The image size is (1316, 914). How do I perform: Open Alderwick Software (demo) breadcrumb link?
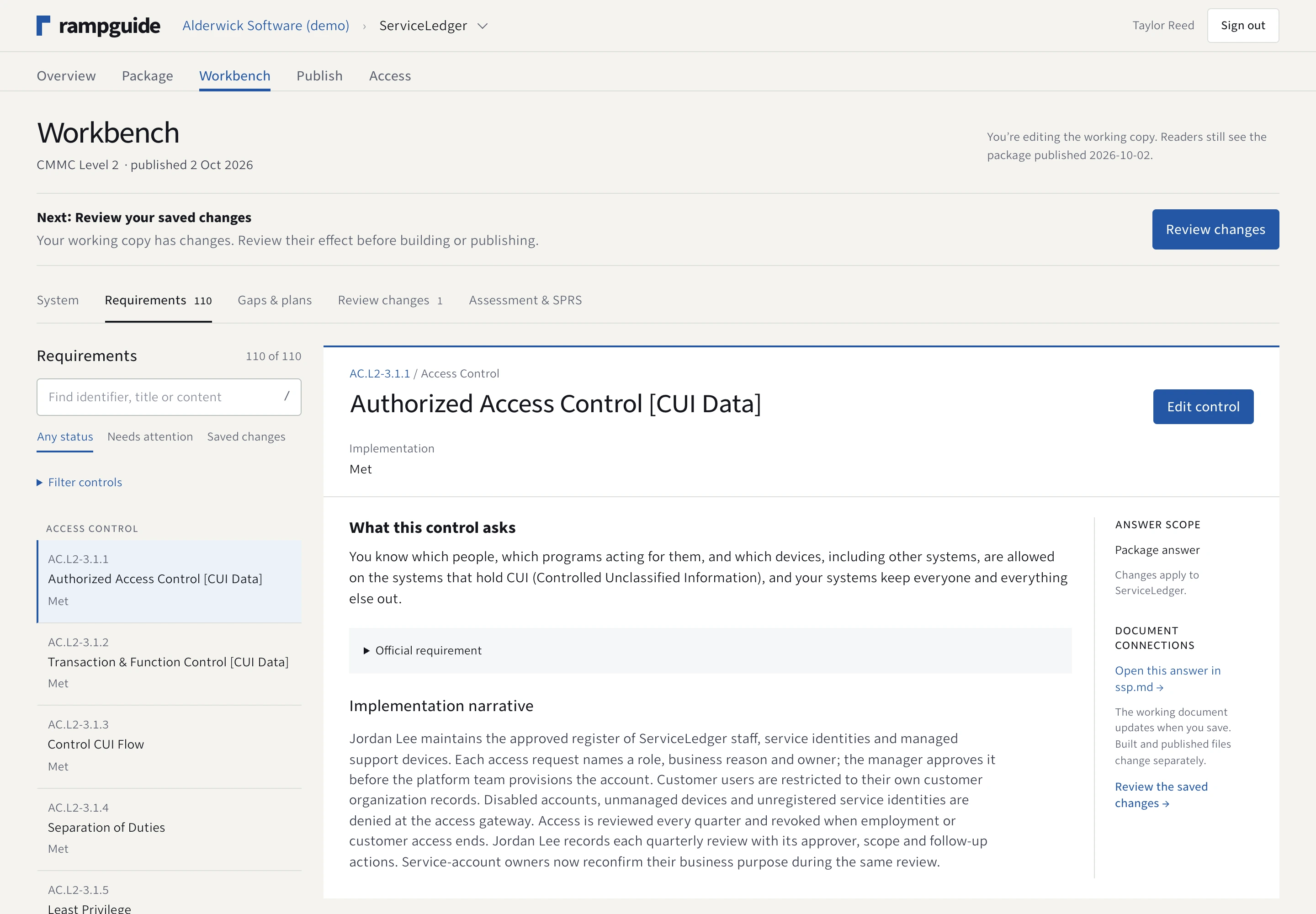(266, 26)
